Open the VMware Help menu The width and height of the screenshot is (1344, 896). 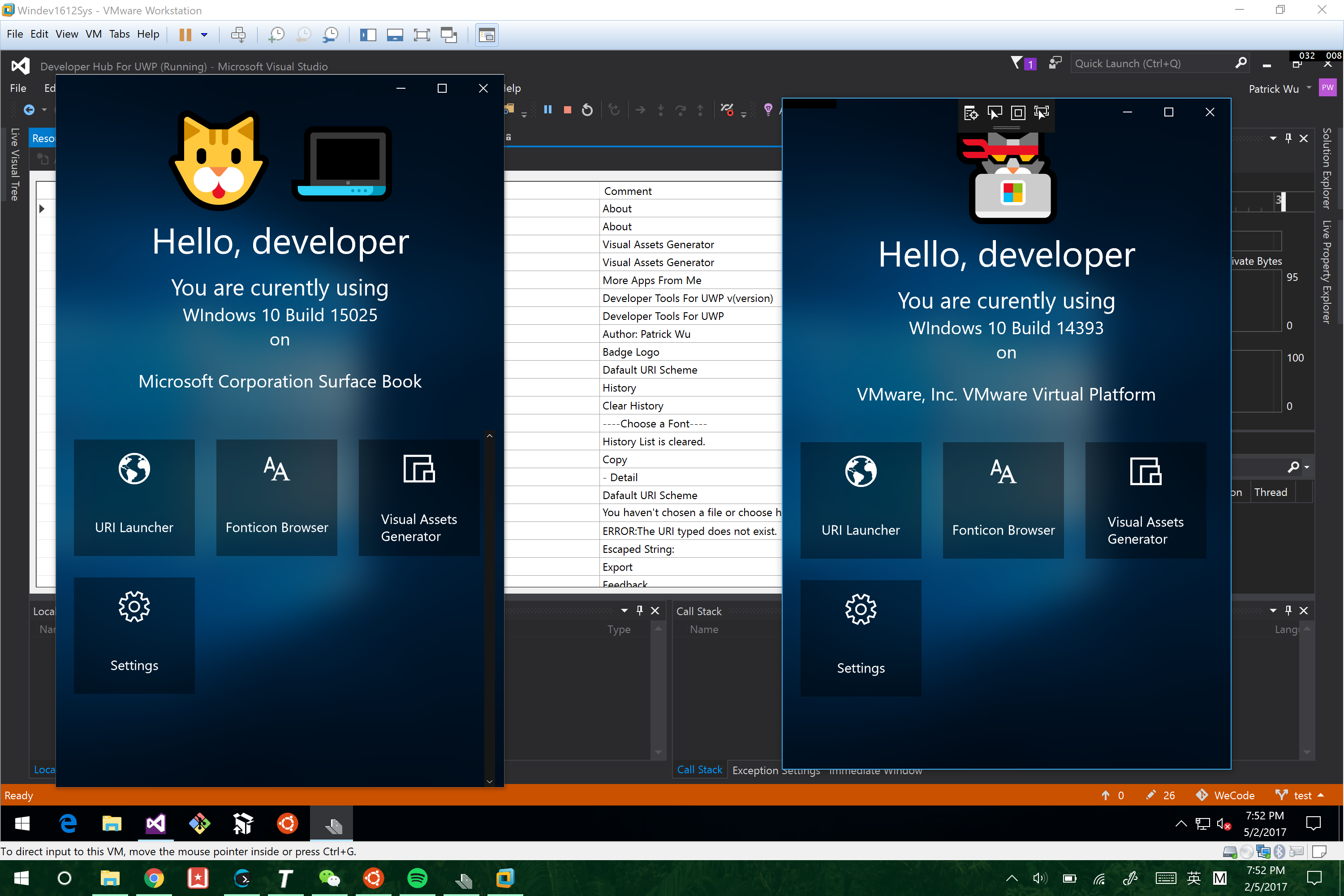[148, 34]
